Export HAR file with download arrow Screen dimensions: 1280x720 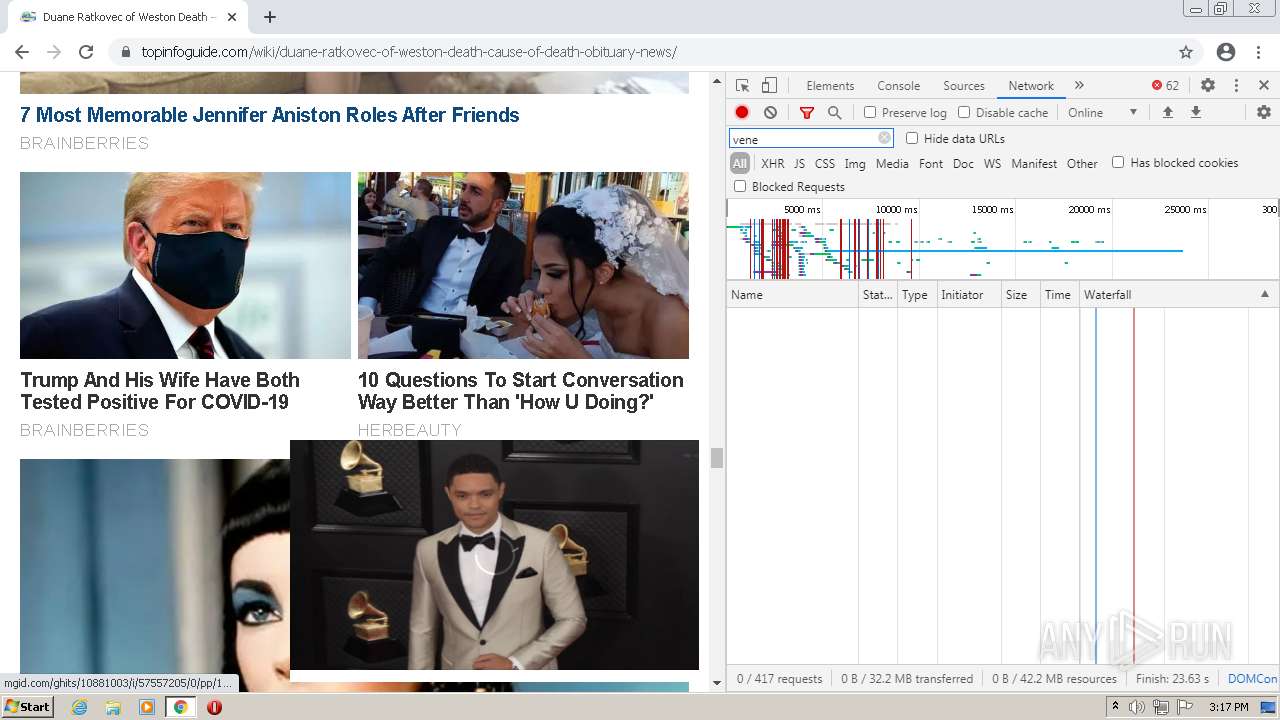pos(1195,113)
